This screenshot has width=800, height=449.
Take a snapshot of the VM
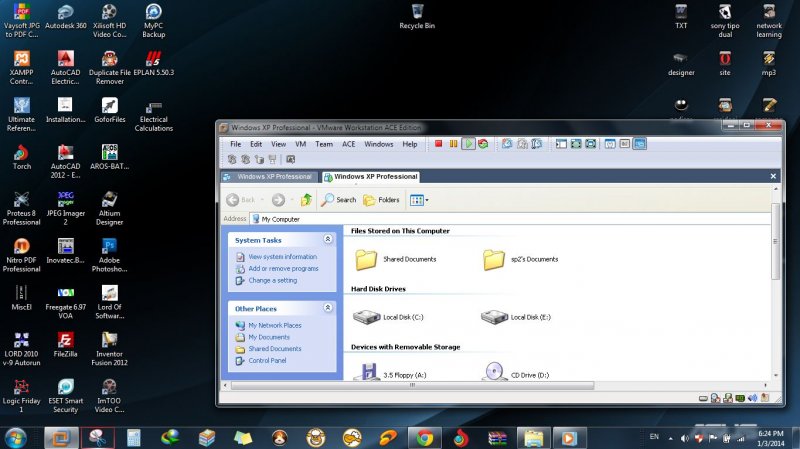tap(507, 144)
